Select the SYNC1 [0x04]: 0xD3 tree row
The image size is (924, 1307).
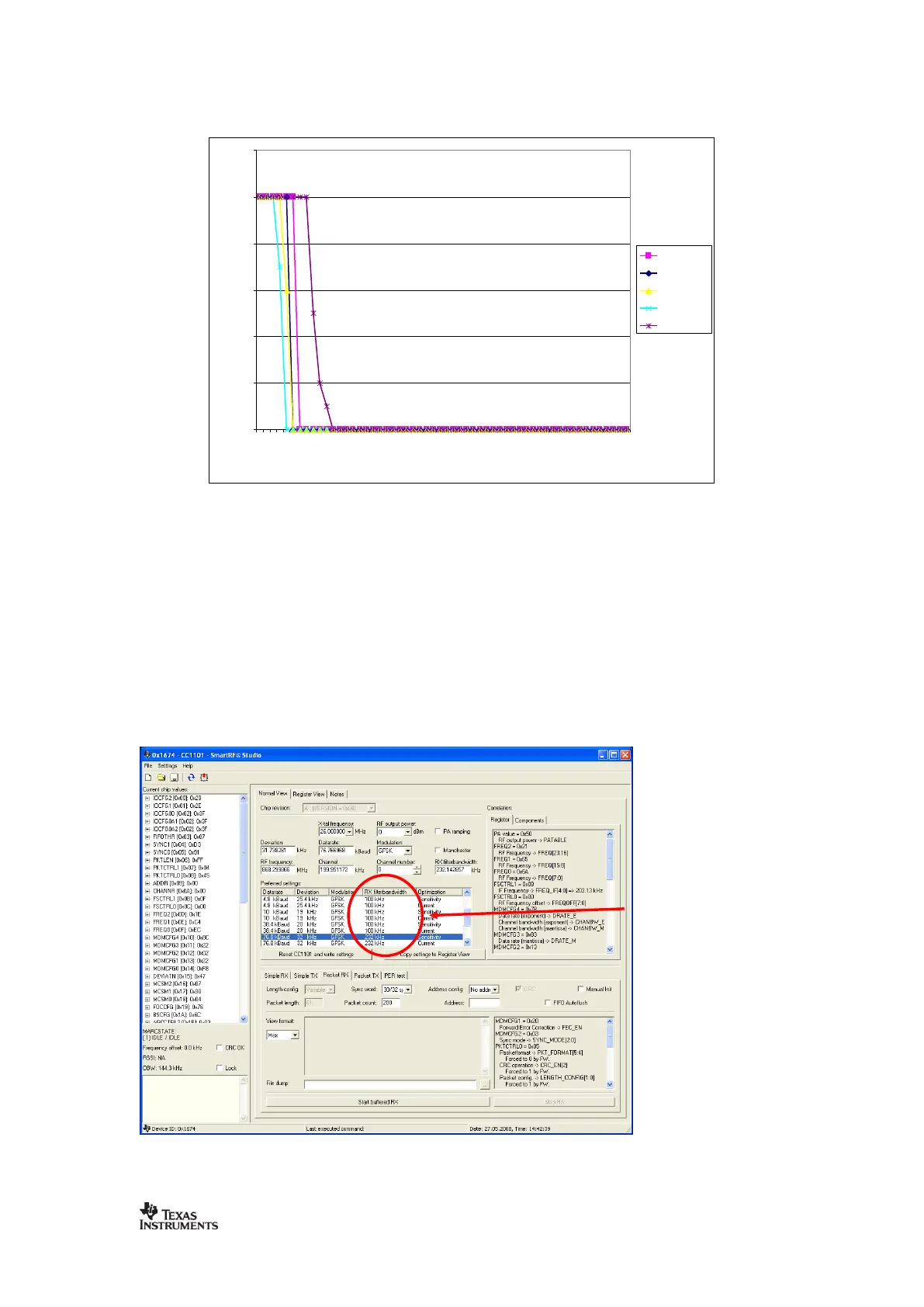[177, 844]
